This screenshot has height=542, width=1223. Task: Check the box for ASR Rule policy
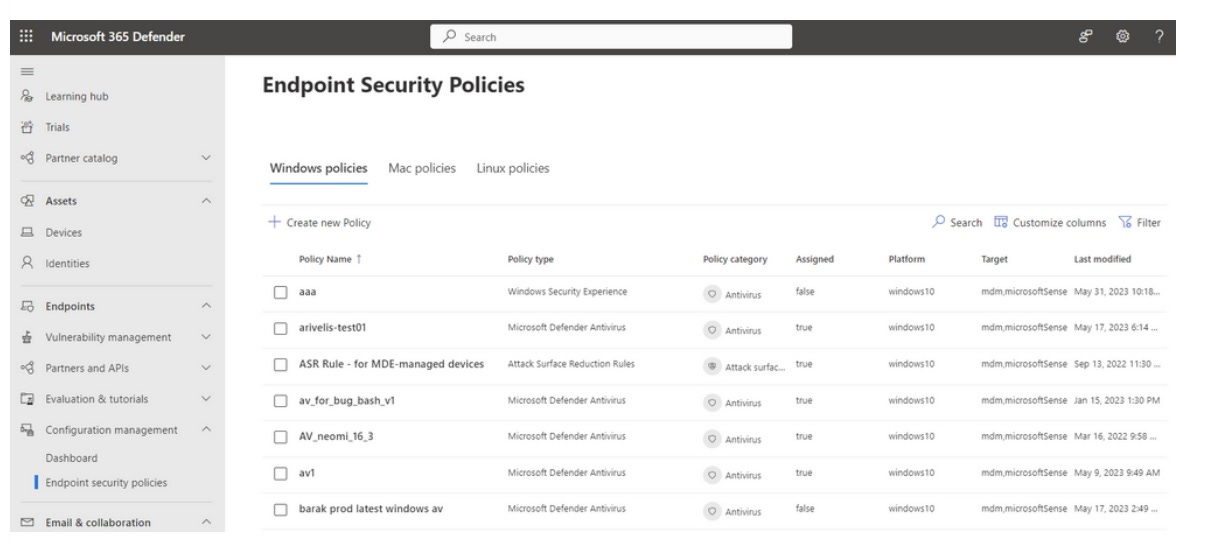click(x=281, y=364)
